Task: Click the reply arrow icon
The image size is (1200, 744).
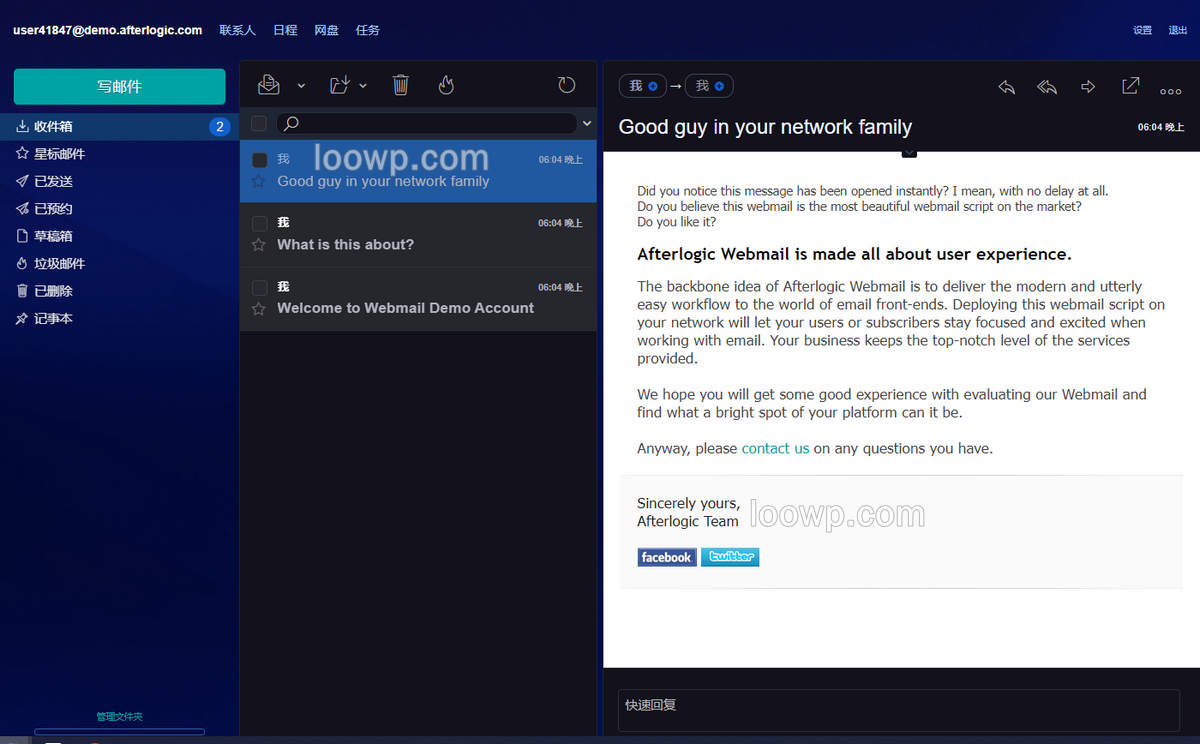Action: coord(1007,87)
